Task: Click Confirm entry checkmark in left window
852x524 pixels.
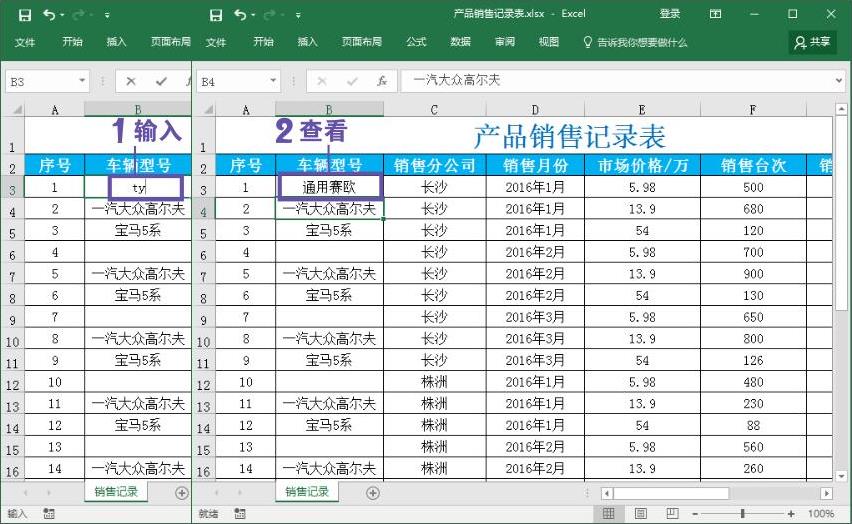Action: coord(161,82)
